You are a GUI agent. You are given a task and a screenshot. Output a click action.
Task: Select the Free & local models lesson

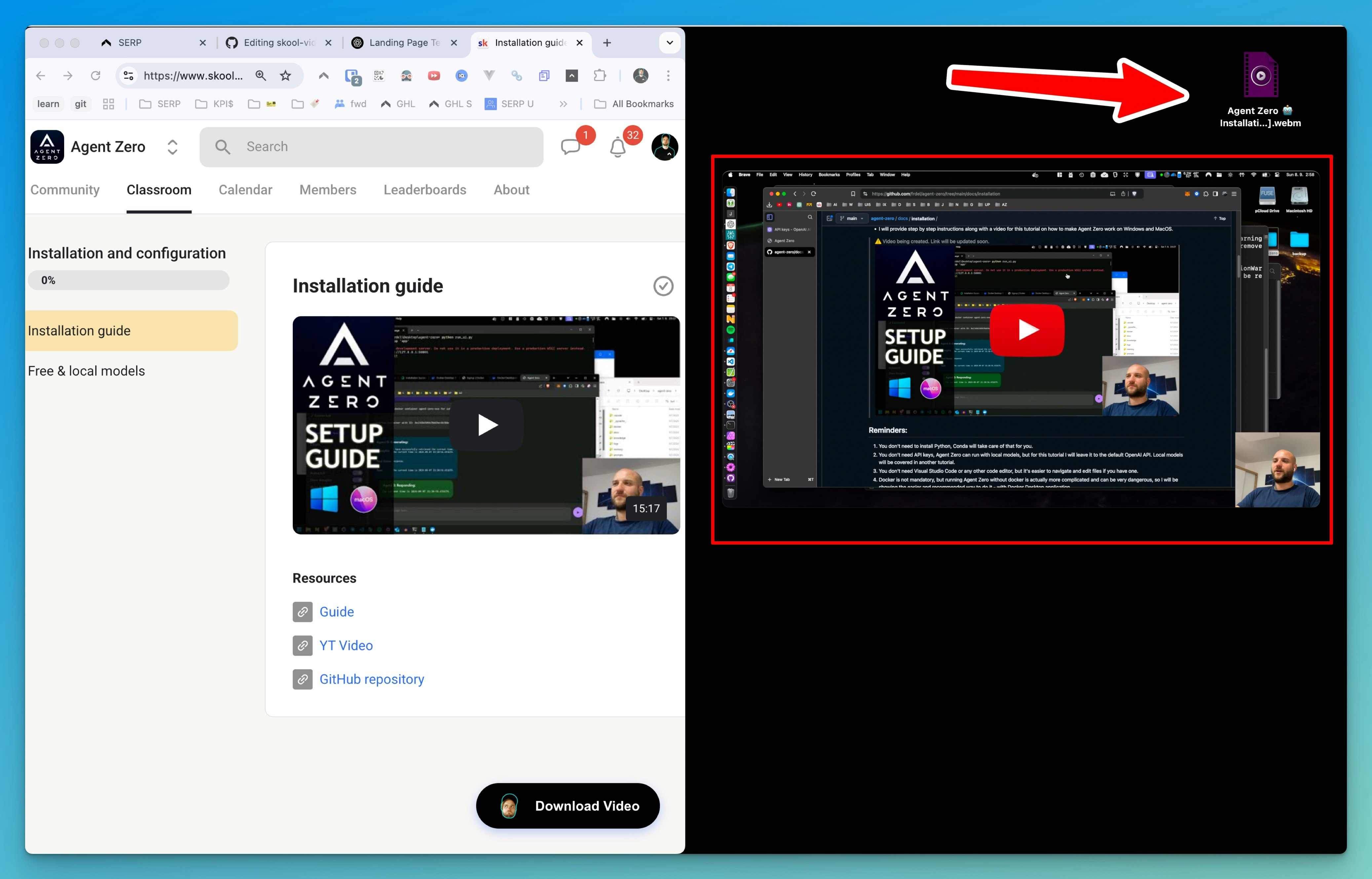pyautogui.click(x=86, y=371)
